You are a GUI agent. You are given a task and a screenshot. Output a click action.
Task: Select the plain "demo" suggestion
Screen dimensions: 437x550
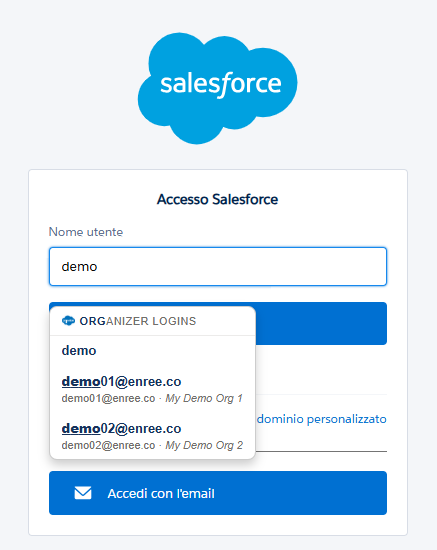tap(153, 350)
